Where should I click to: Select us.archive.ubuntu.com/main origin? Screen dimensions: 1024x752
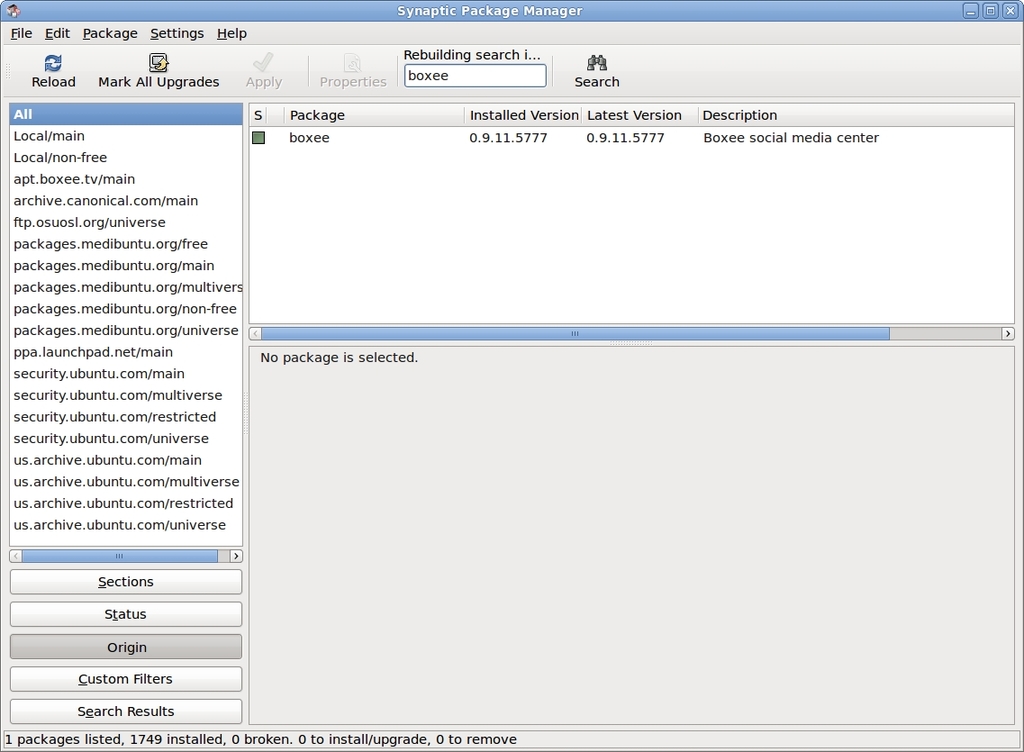(x=125, y=460)
